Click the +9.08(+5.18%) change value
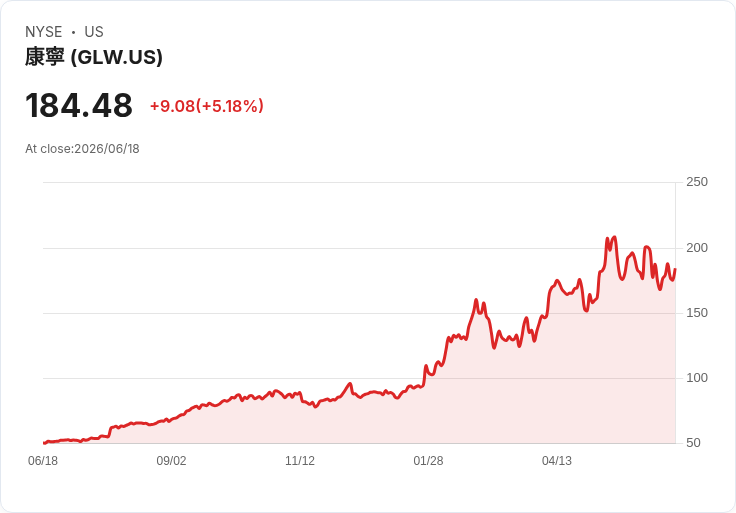The image size is (736, 513). (x=207, y=106)
